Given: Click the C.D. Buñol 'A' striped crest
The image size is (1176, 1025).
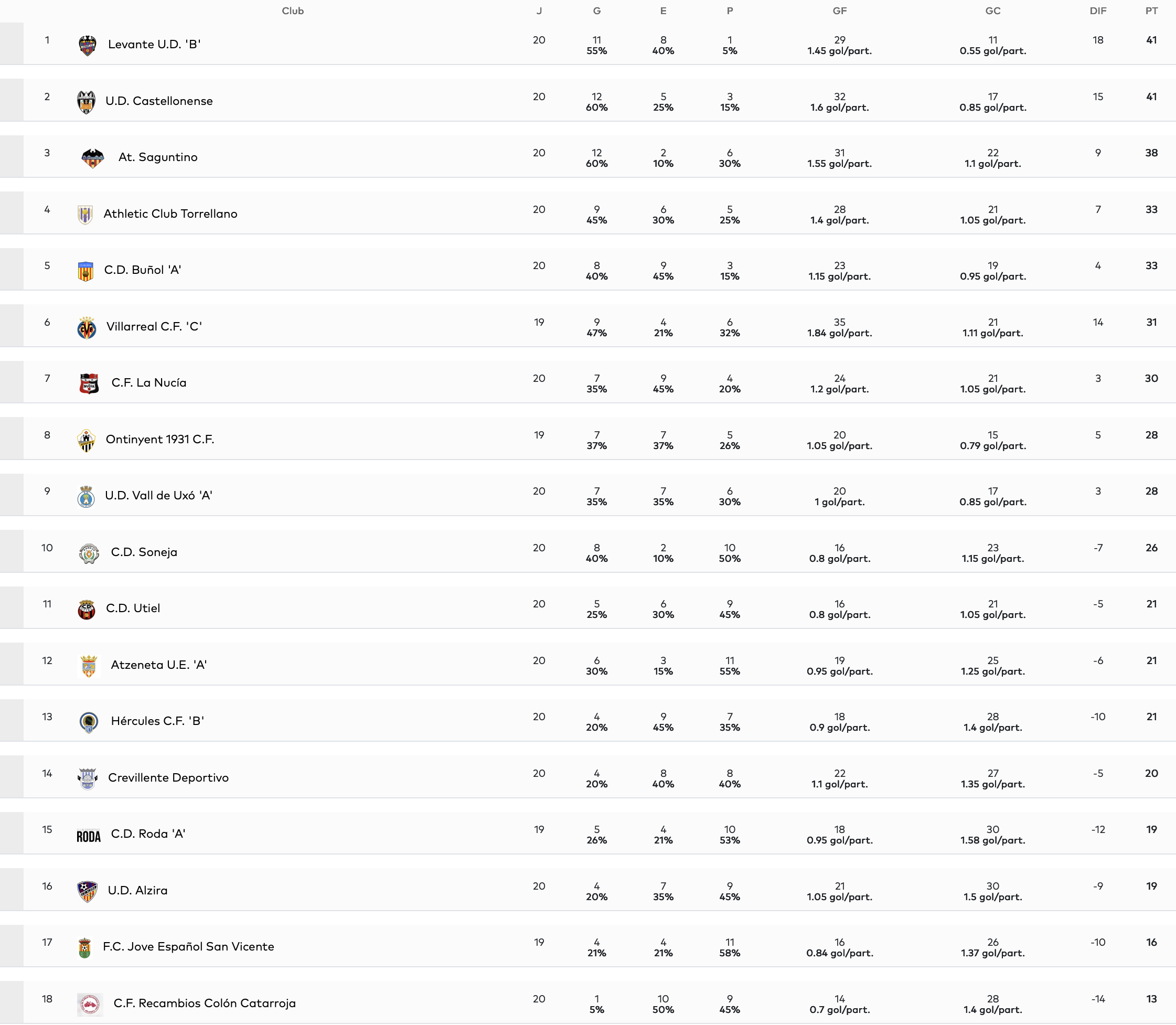Looking at the screenshot, I should [x=86, y=271].
